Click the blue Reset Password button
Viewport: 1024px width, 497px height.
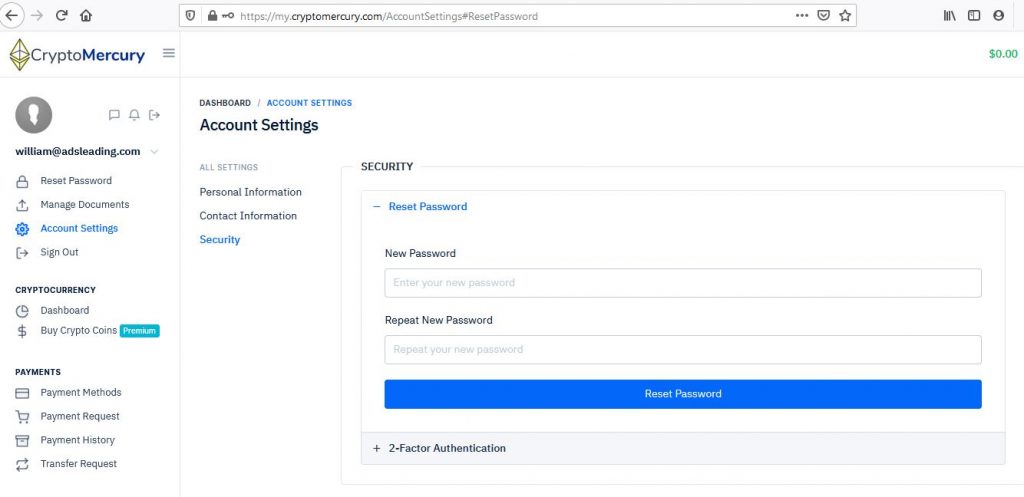point(682,394)
